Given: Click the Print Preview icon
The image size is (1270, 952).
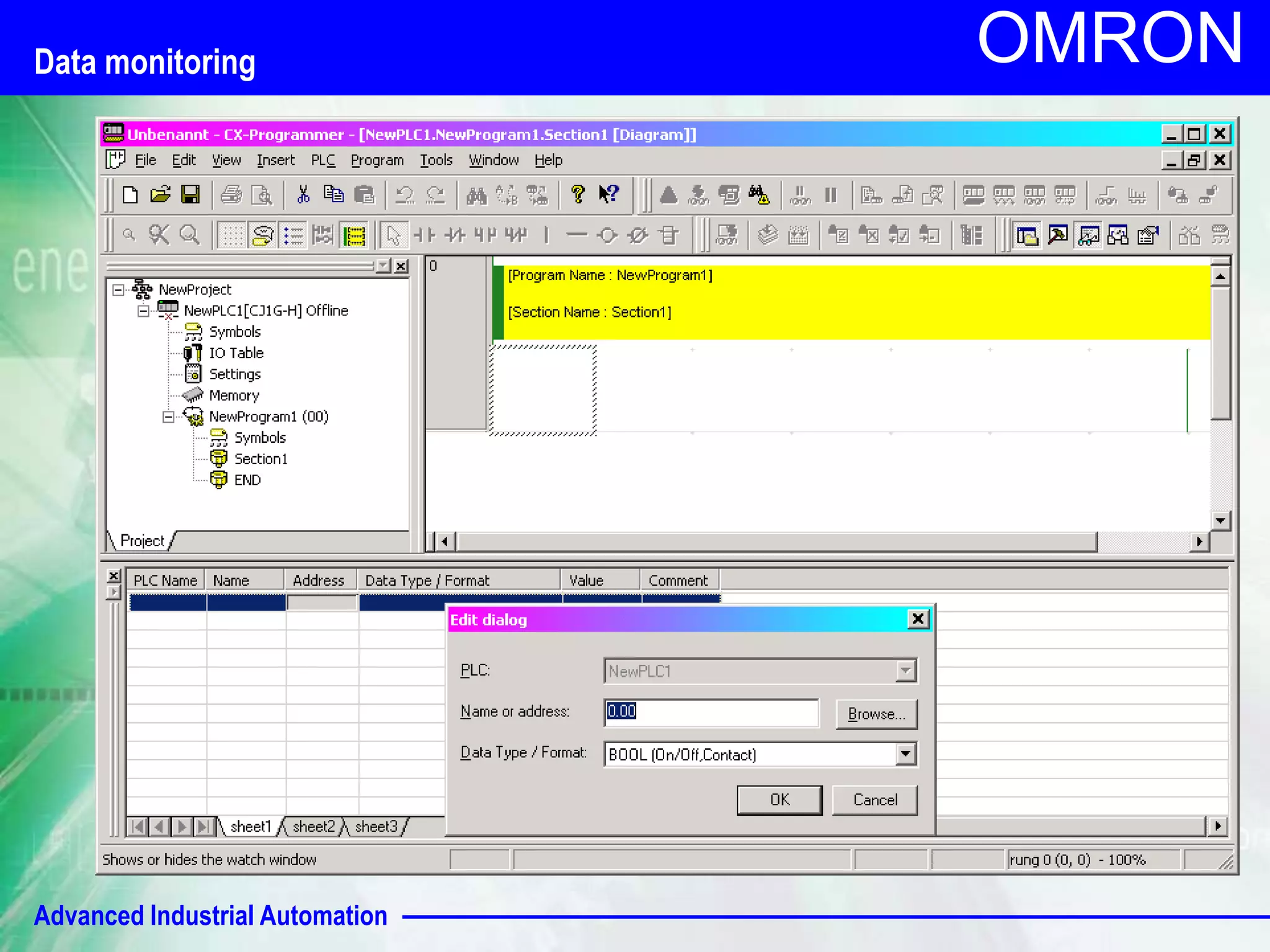Looking at the screenshot, I should [262, 195].
